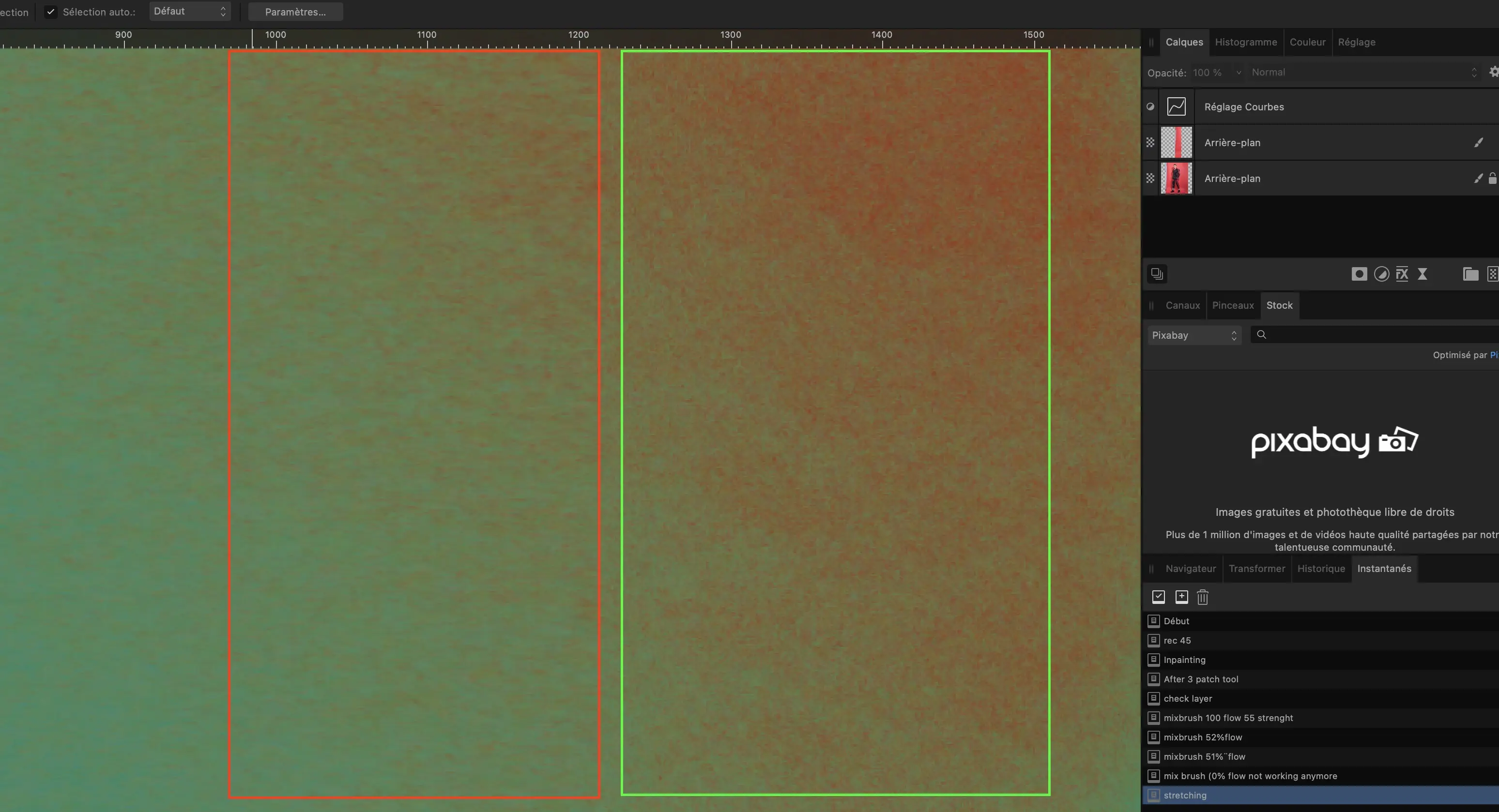Toggle visibility of the locked Arrière-plan layer
Image resolution: width=1499 pixels, height=812 pixels.
point(1150,179)
